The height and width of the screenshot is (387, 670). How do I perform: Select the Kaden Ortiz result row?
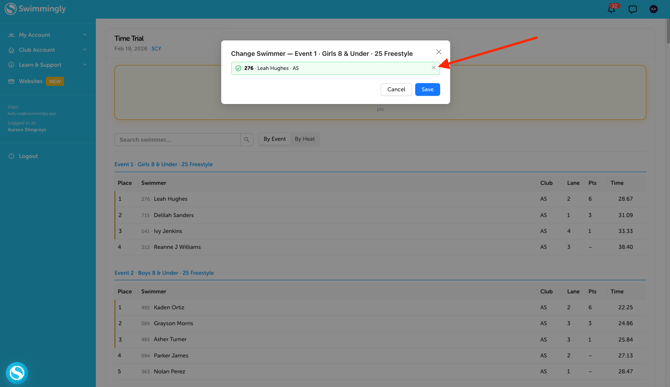[380, 307]
